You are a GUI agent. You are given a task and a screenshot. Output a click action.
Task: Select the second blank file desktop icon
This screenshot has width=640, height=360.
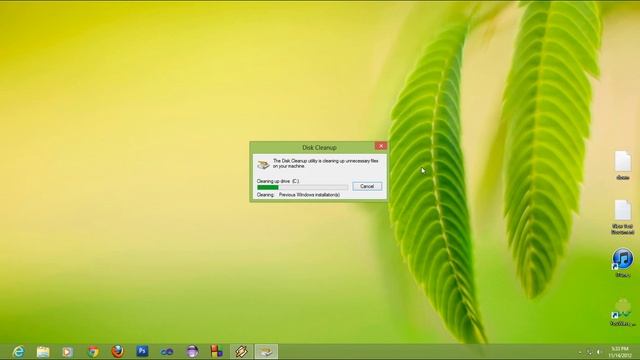click(x=622, y=217)
